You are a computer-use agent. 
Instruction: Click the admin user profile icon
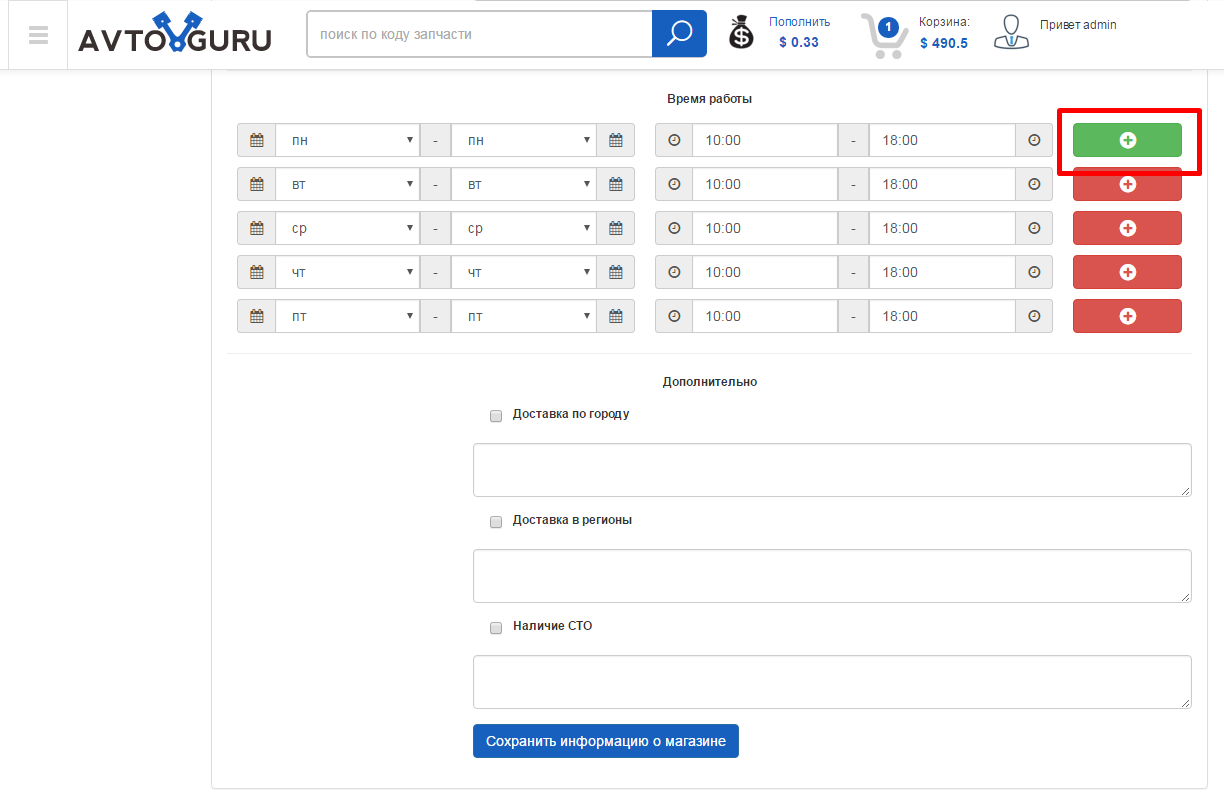1011,32
